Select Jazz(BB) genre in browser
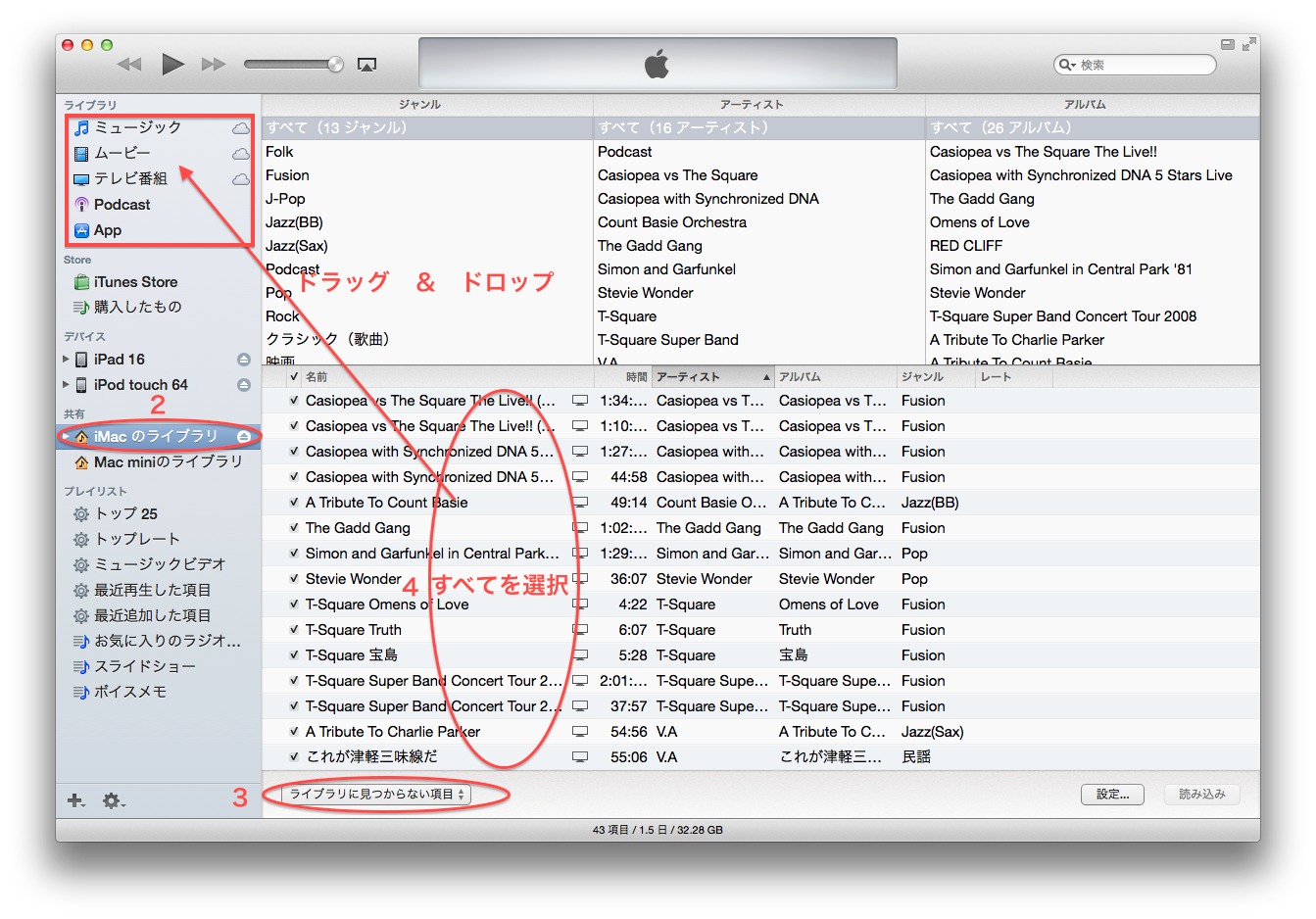 point(427,222)
